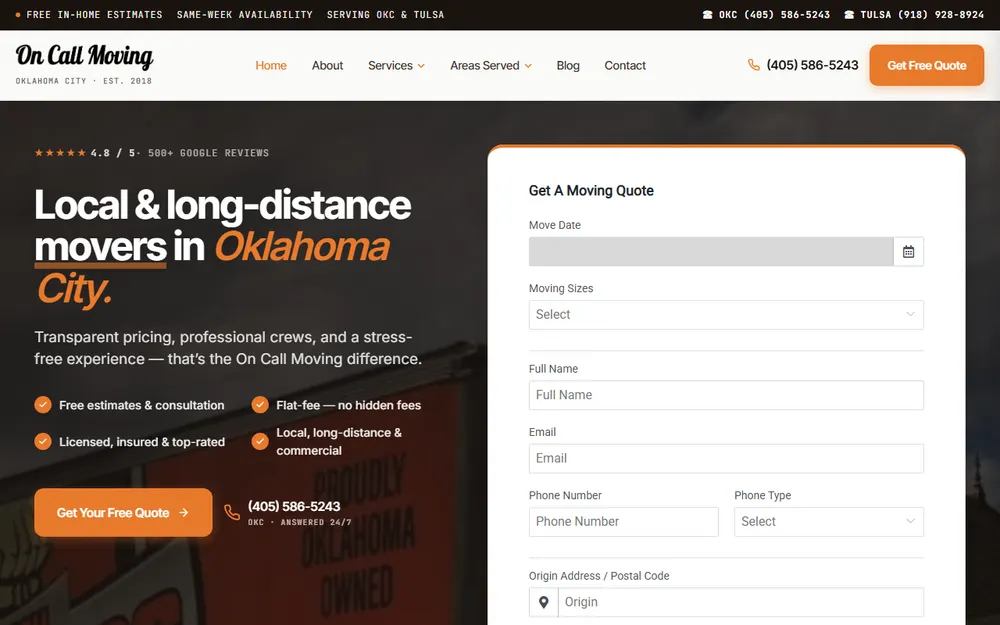Image resolution: width=1000 pixels, height=625 pixels.
Task: Expand the Areas Served menu chevron
Action: (x=528, y=66)
